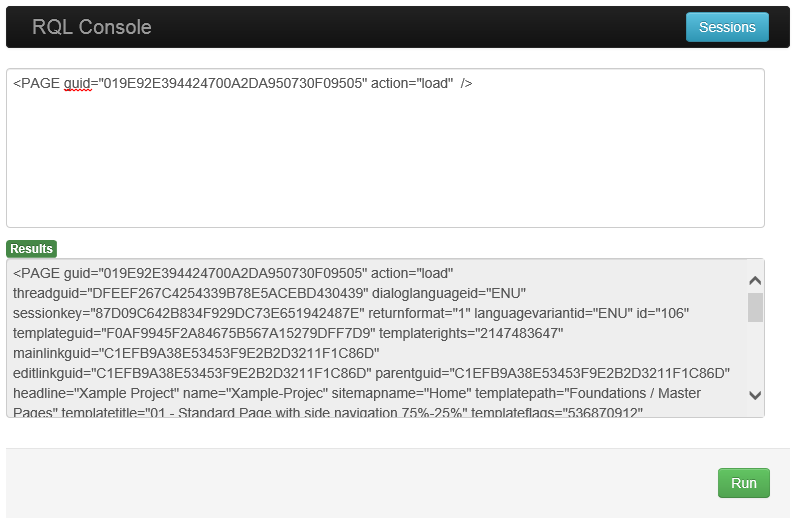Image resolution: width=797 pixels, height=527 pixels.
Task: Click the templateguid value in results
Action: (x=238, y=333)
